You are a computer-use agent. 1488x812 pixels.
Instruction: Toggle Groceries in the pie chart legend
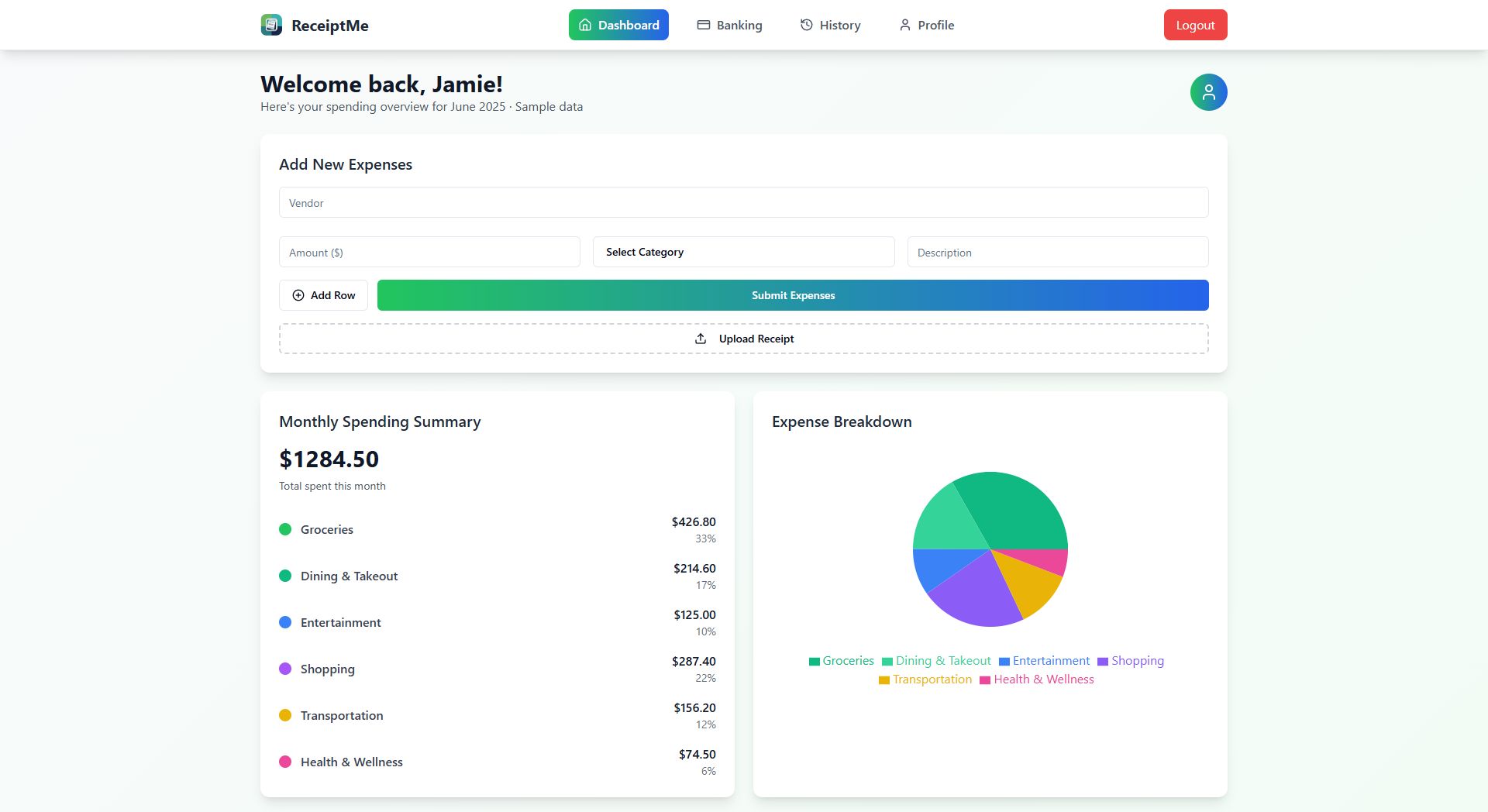coord(841,661)
